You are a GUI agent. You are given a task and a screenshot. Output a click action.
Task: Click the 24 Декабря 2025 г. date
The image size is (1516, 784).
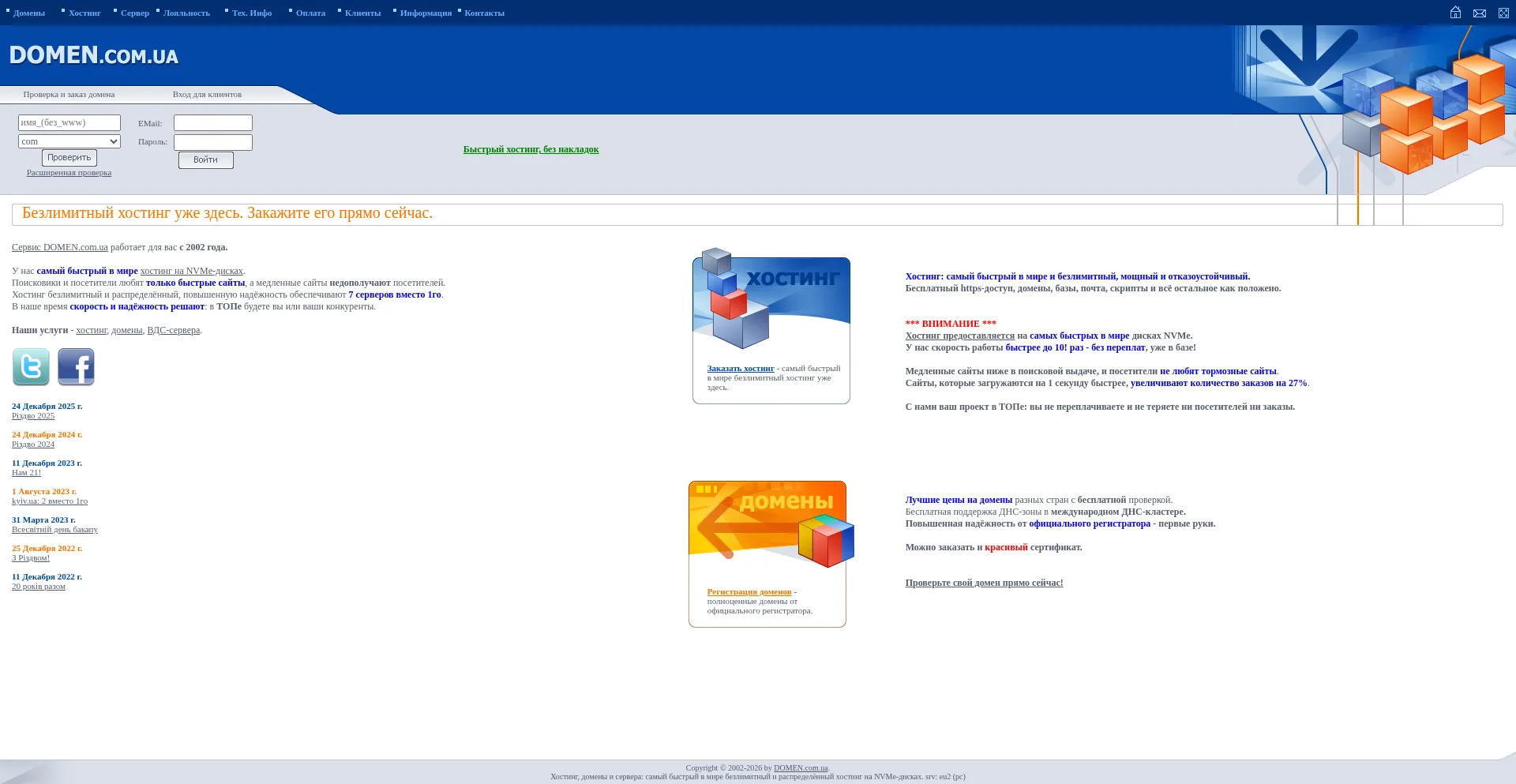47,407
